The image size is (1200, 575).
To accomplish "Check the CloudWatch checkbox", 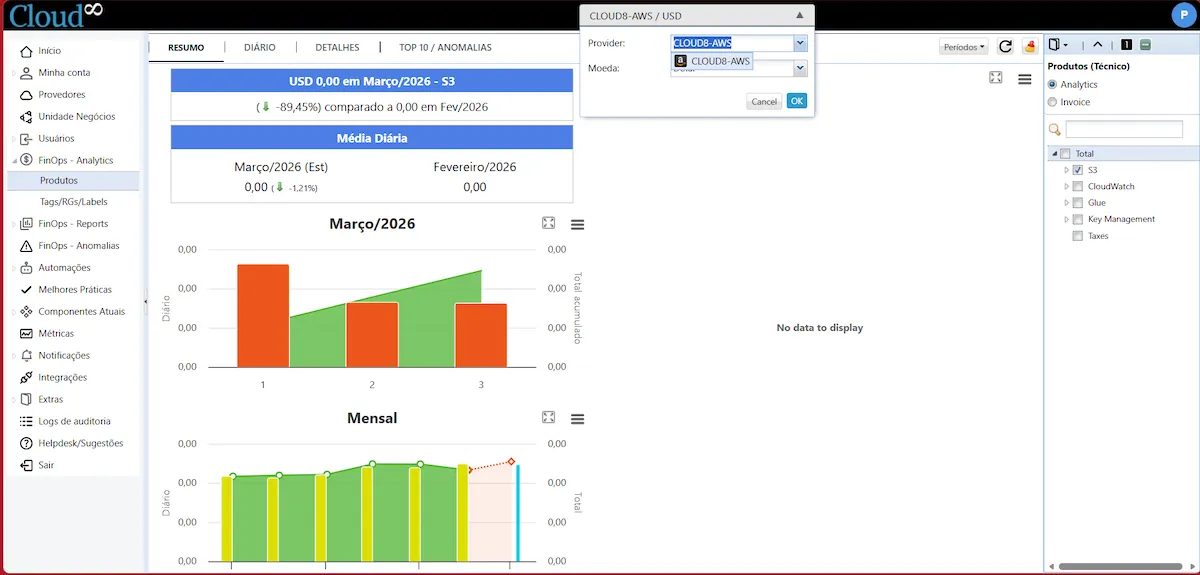I will [x=1078, y=187].
